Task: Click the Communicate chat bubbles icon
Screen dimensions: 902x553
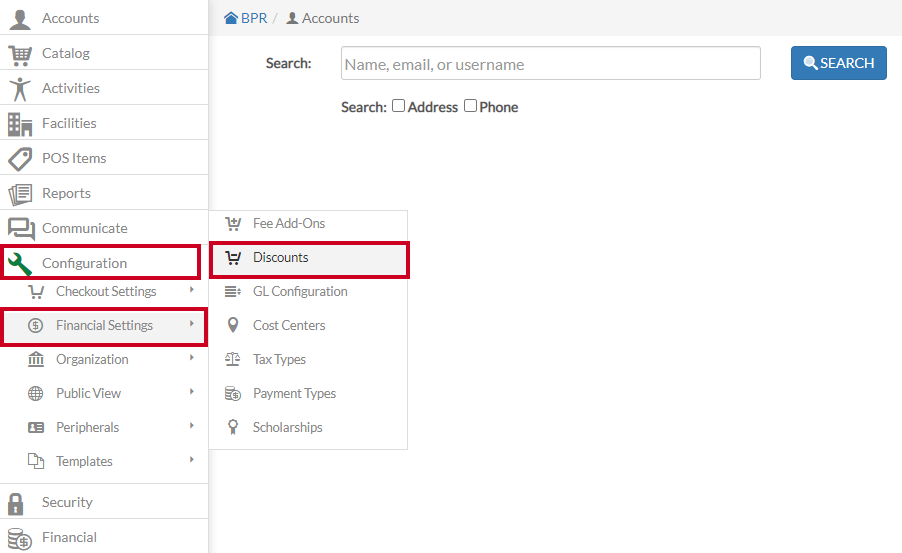Action: click(x=21, y=229)
